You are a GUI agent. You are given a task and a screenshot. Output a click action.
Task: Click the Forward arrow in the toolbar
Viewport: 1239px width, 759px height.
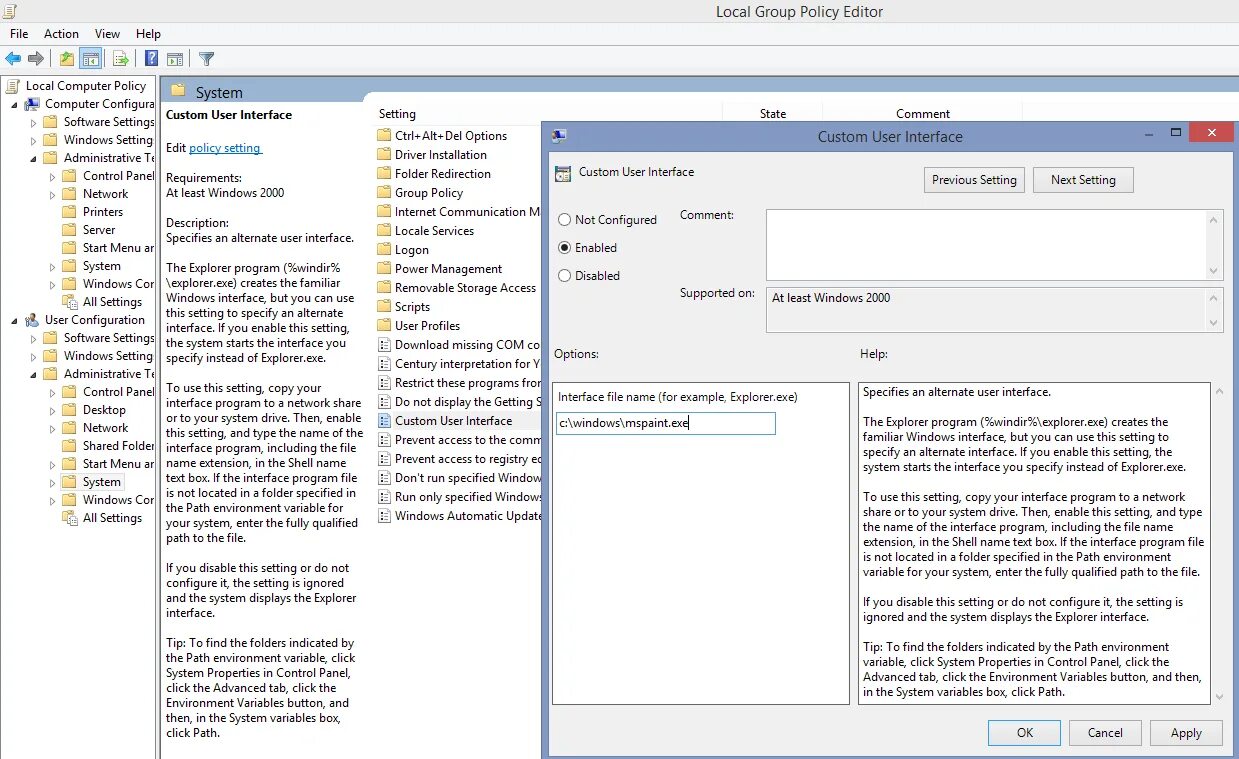coord(36,59)
